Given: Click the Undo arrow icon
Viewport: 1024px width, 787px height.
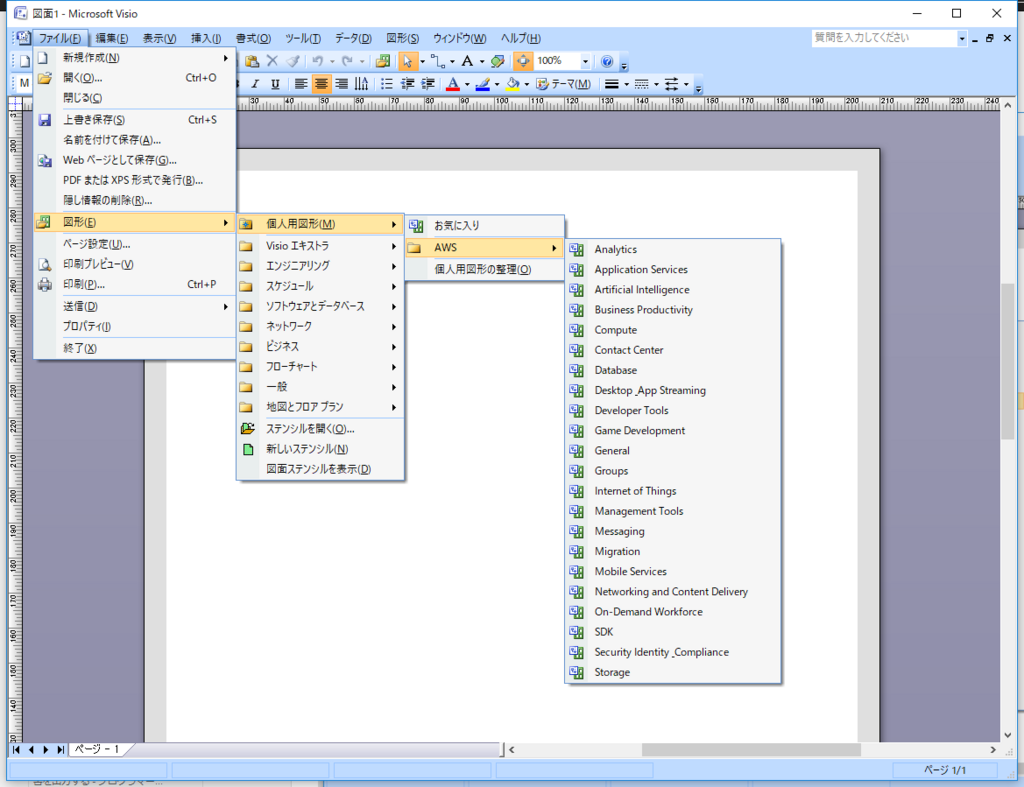Looking at the screenshot, I should [x=317, y=61].
